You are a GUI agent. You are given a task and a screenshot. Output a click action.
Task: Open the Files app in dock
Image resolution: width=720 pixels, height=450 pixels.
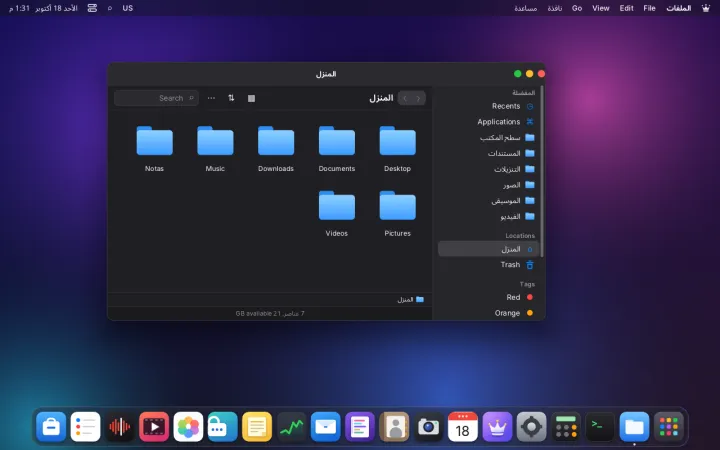tap(634, 427)
